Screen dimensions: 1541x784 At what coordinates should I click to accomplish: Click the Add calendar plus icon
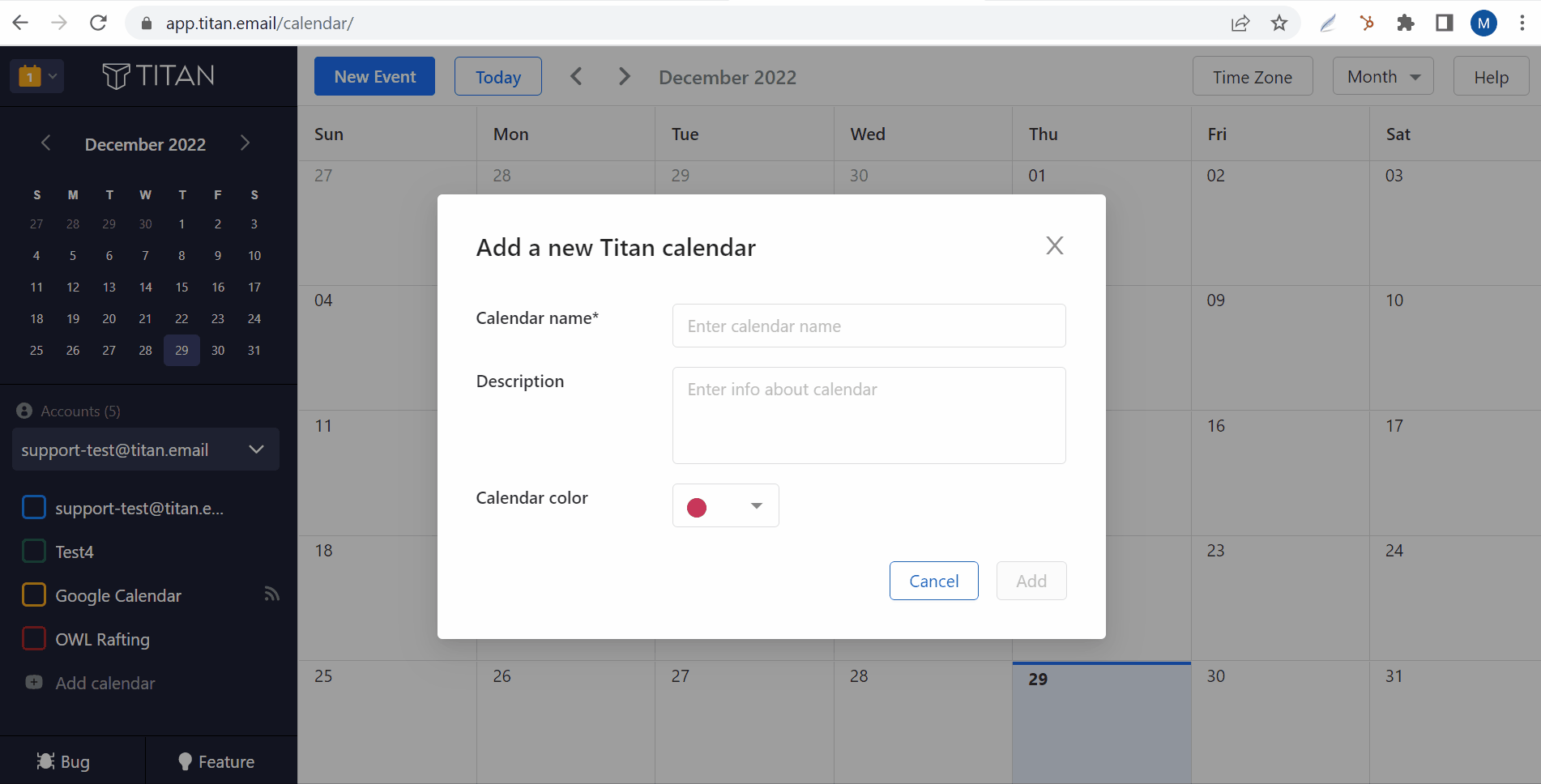[x=34, y=682]
